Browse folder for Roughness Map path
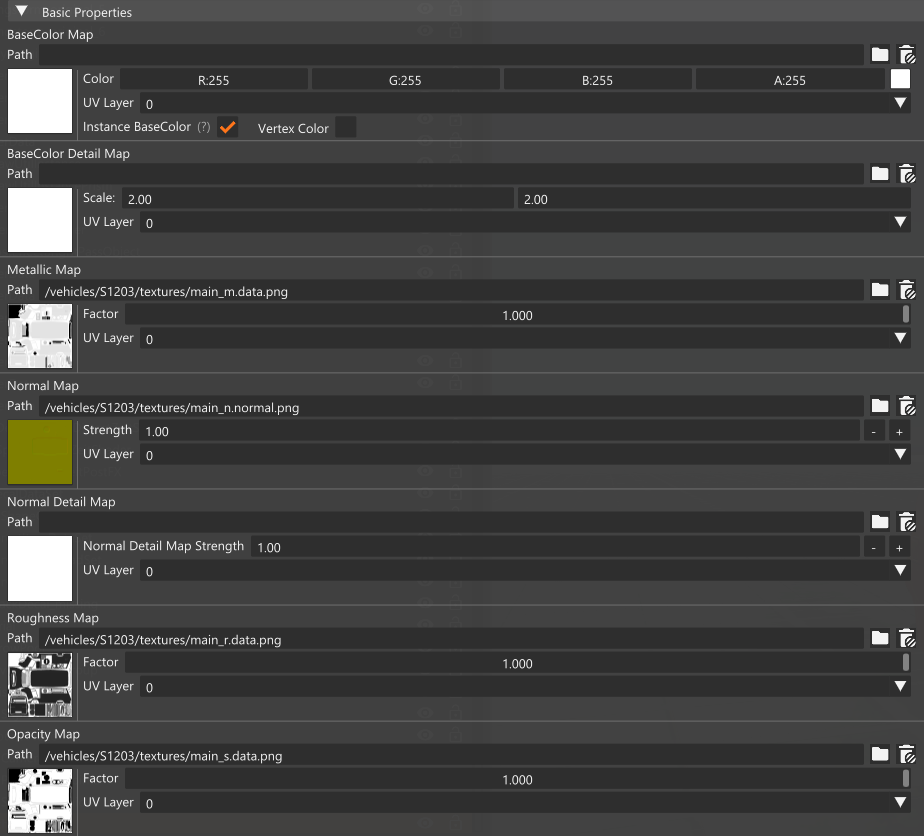 tap(880, 638)
